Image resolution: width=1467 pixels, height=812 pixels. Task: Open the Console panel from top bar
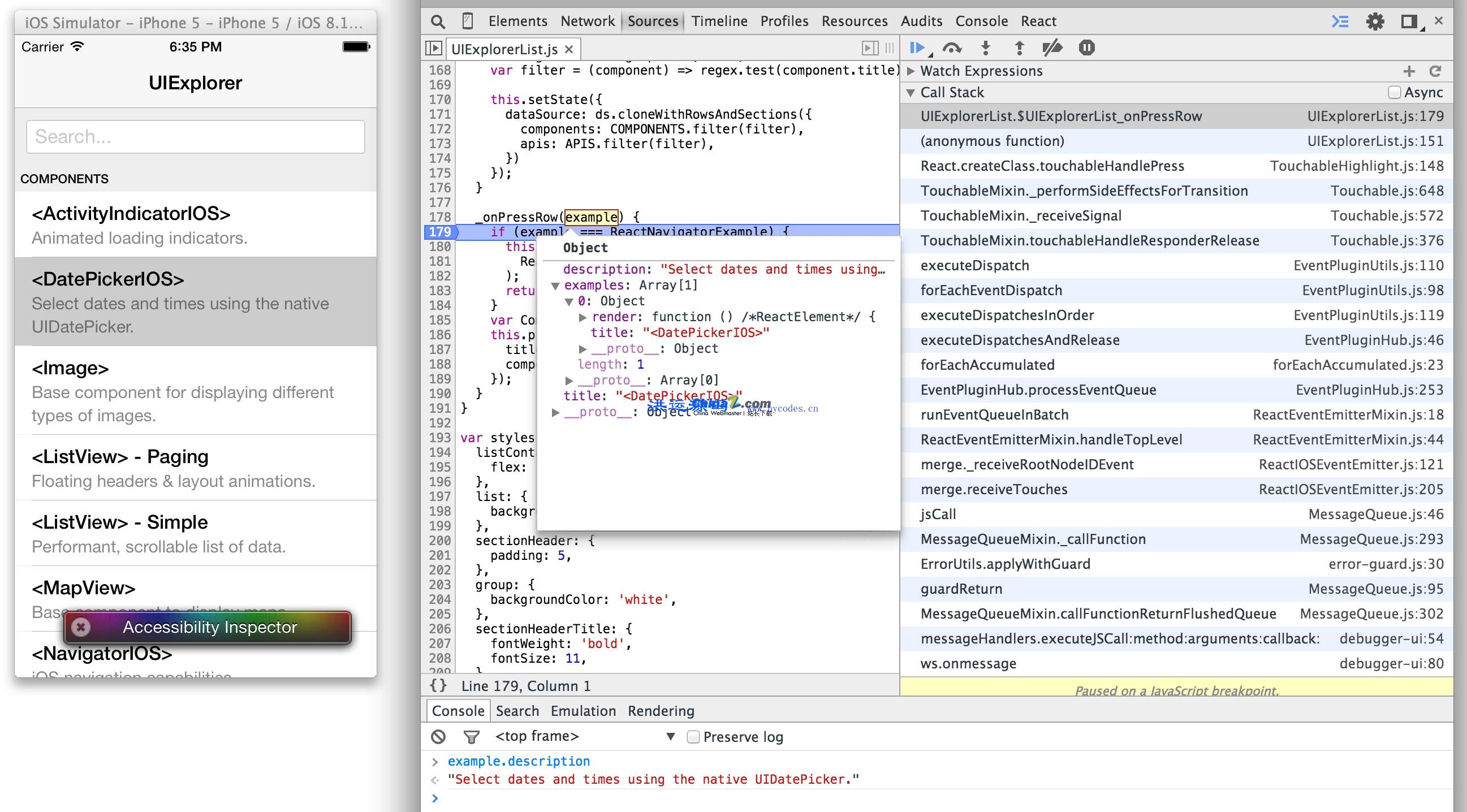[981, 21]
